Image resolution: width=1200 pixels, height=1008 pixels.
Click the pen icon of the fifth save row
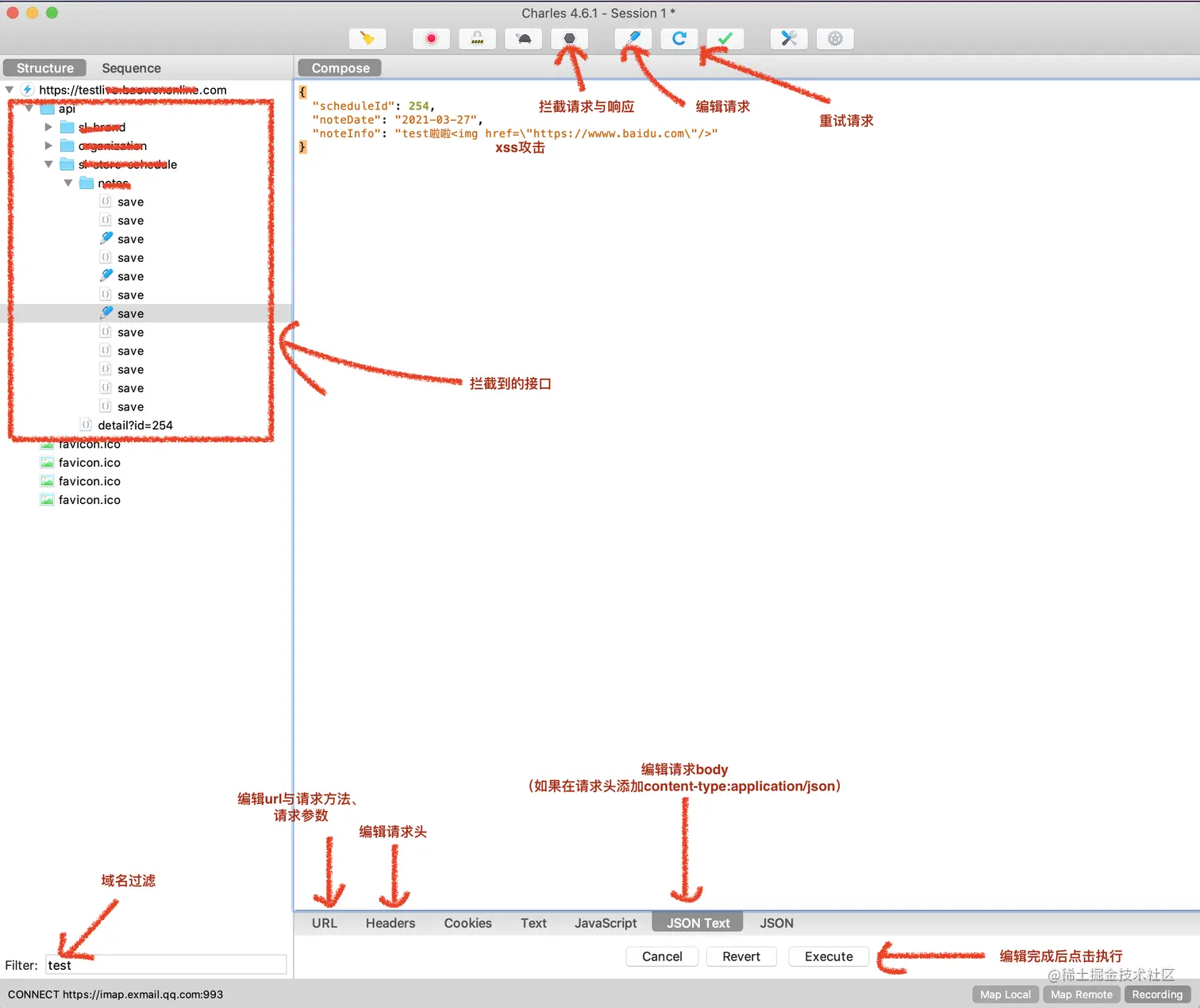106,275
